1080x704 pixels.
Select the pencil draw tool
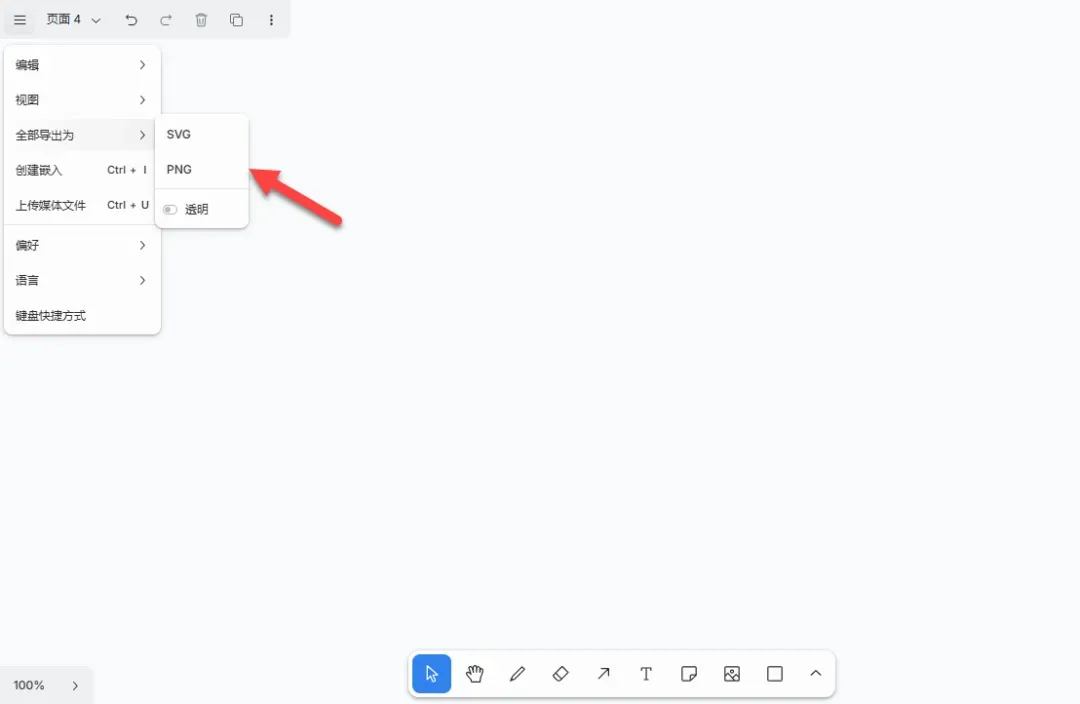(518, 674)
